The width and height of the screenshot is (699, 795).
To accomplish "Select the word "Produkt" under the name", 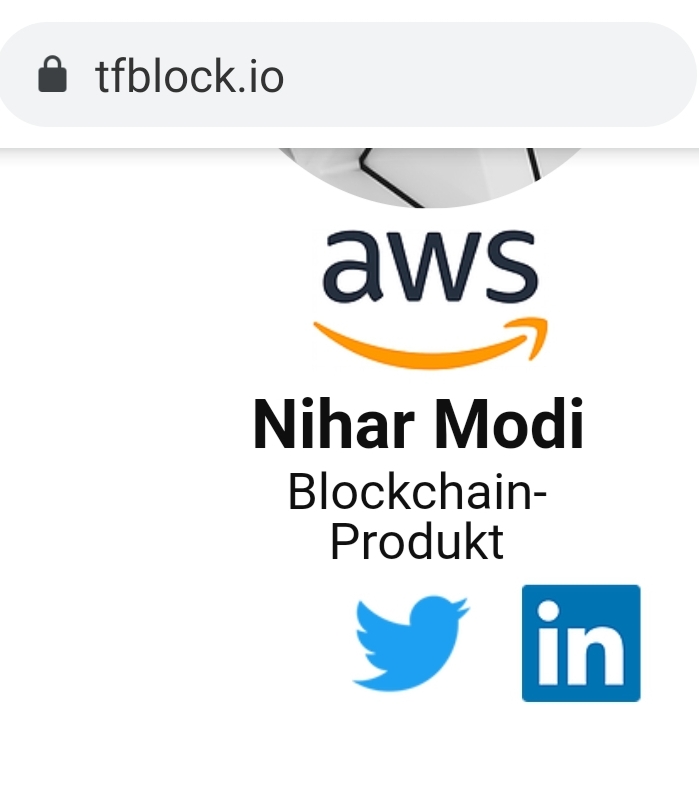I will coord(417,542).
